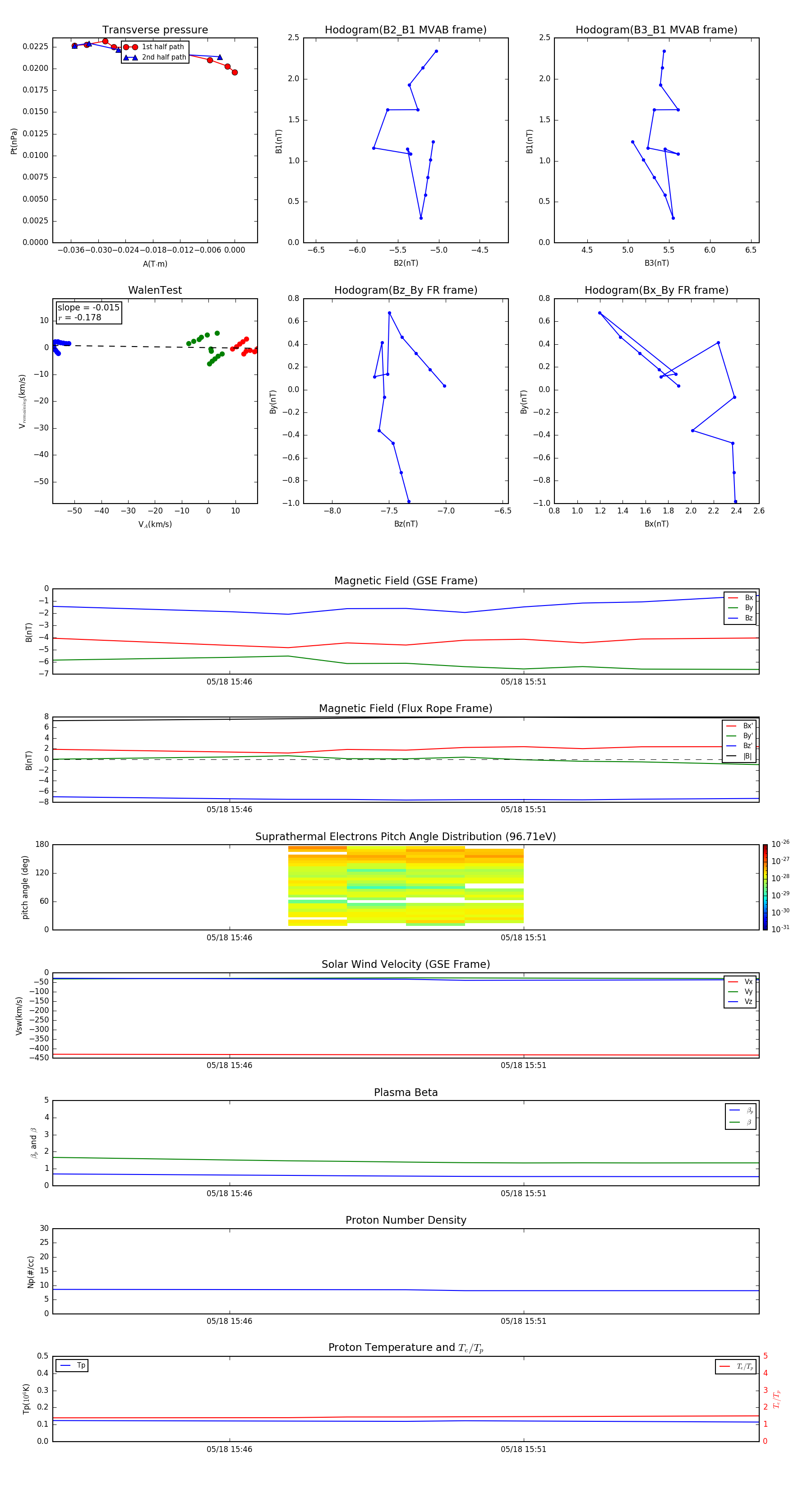Select the "Hodogram(Bx_By FR frame)" title
This screenshot has height=1489, width=812.
pos(656,290)
